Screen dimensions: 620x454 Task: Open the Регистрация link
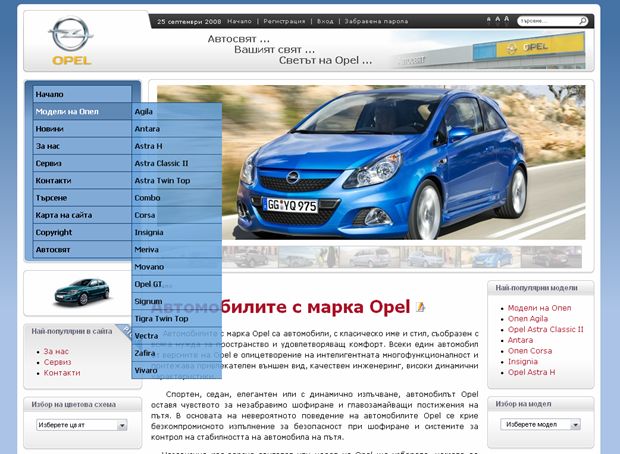tap(284, 21)
